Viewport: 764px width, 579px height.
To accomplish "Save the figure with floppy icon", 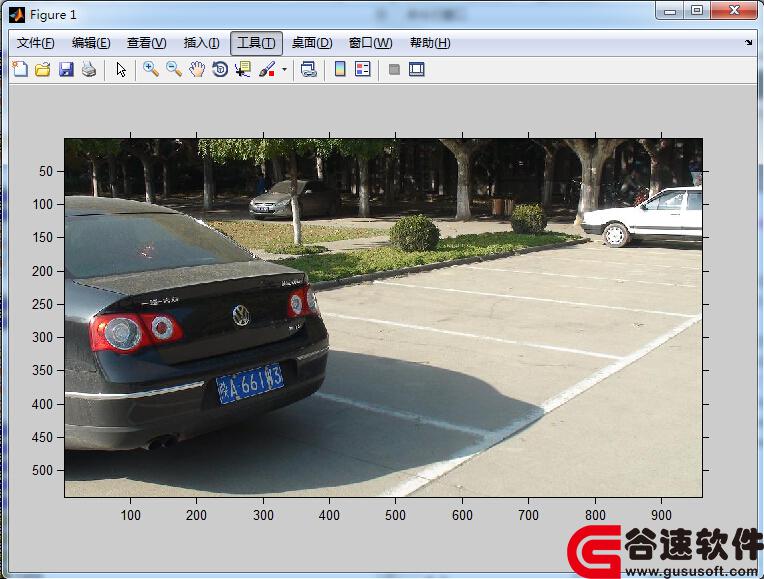I will 66,69.
